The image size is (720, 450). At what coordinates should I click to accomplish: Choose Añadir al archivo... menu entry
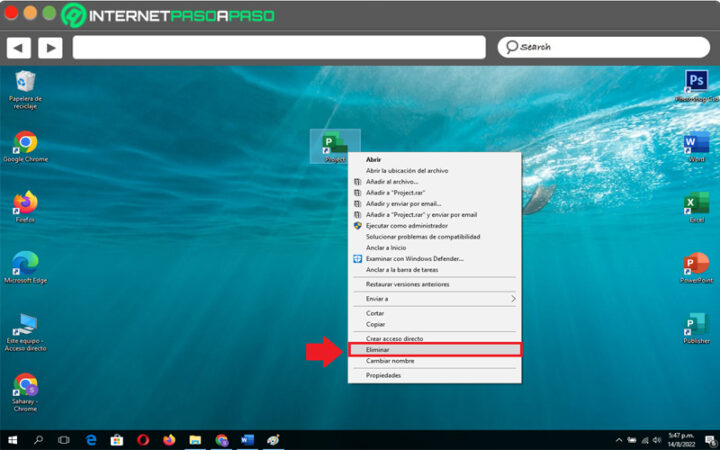434,181
